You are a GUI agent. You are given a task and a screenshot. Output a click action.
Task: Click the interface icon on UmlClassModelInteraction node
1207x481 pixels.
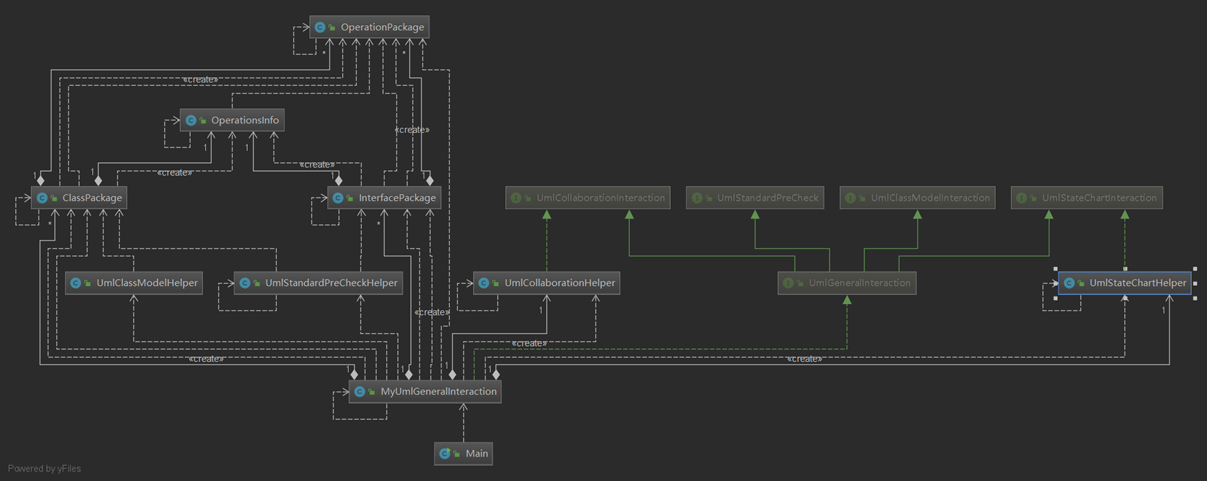(850, 198)
